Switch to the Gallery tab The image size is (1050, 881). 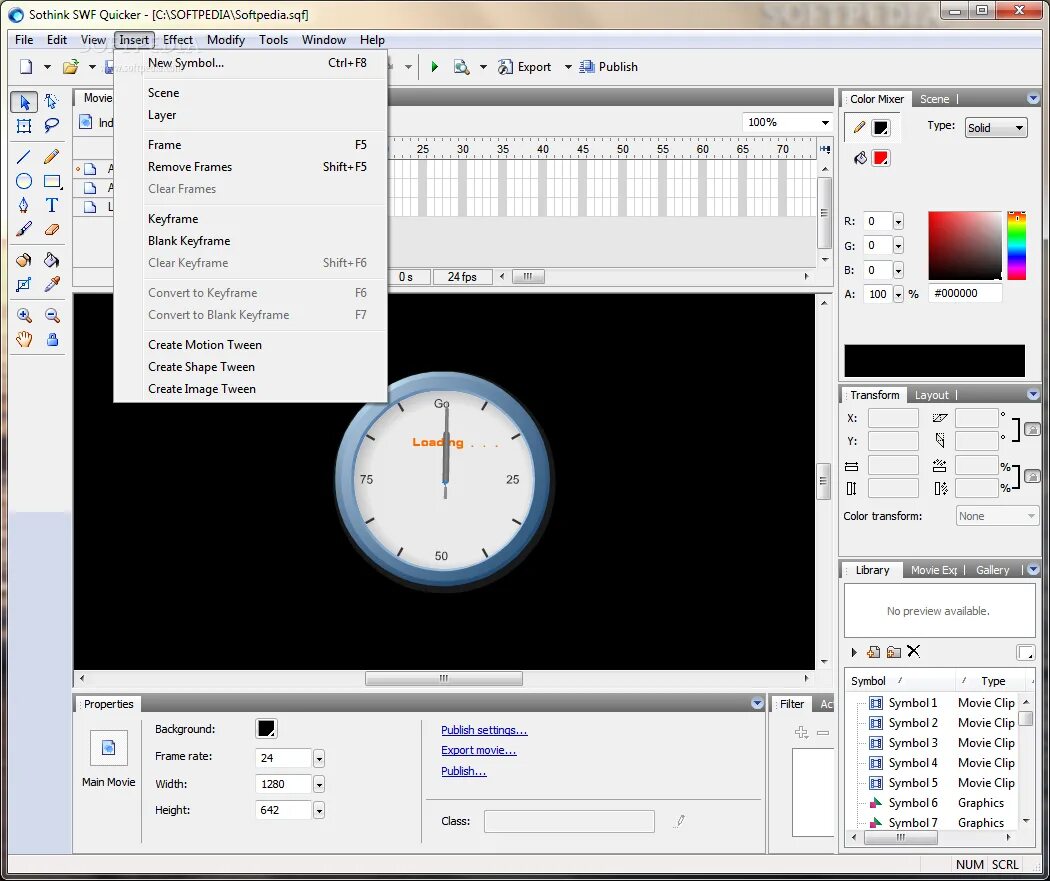(992, 570)
